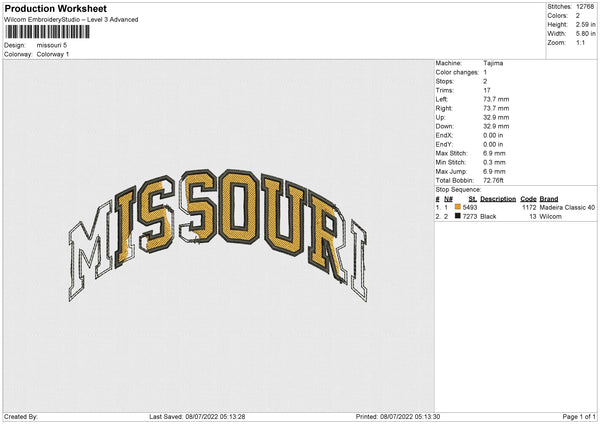Click the Code column header
This screenshot has width=600, height=424.
528,199
